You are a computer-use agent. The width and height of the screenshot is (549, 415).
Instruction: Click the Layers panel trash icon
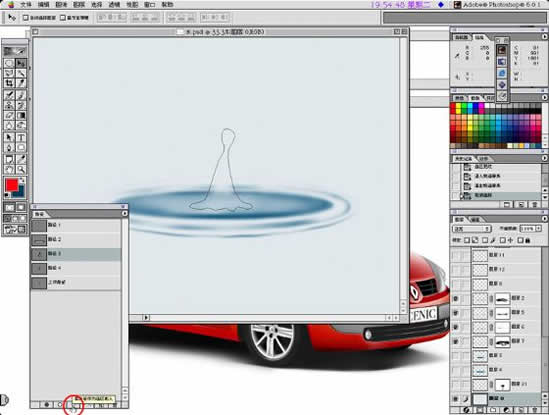(534, 410)
